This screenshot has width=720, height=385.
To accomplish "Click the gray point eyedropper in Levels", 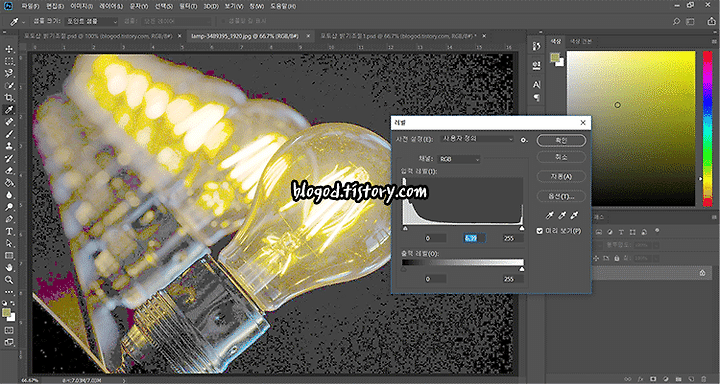I will point(562,215).
